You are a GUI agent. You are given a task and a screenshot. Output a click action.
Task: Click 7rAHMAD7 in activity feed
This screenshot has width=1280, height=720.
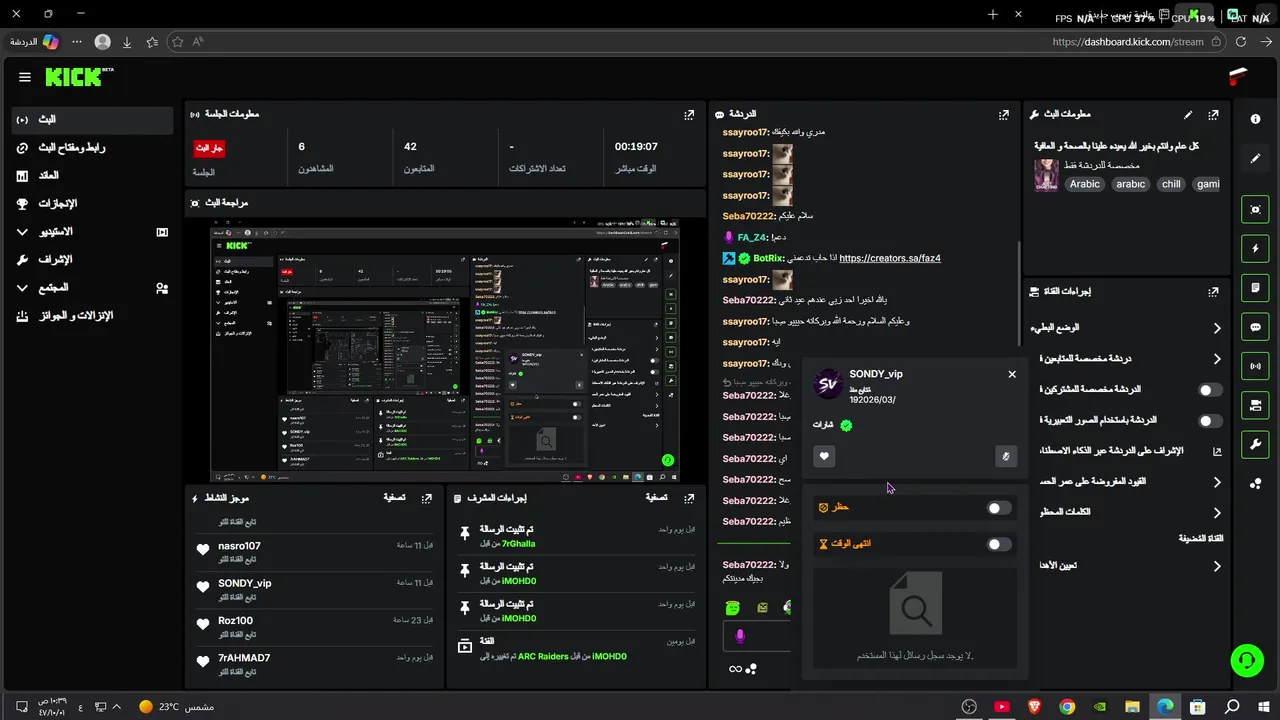click(244, 658)
